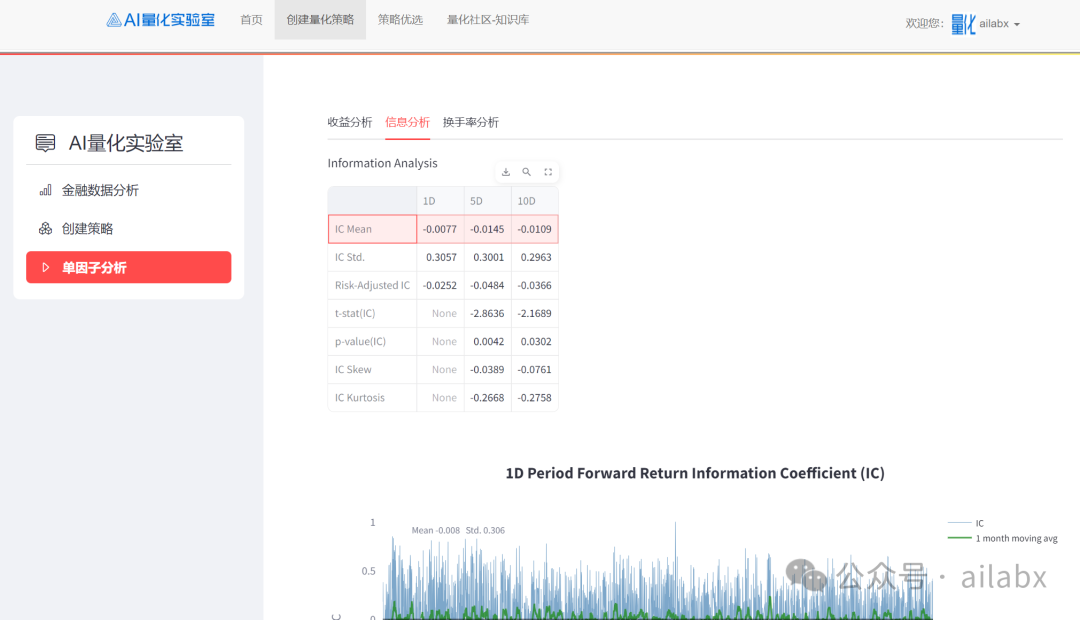The height and width of the screenshot is (620, 1080).
Task: Switch to the 收益分析 tab
Action: [x=350, y=123]
